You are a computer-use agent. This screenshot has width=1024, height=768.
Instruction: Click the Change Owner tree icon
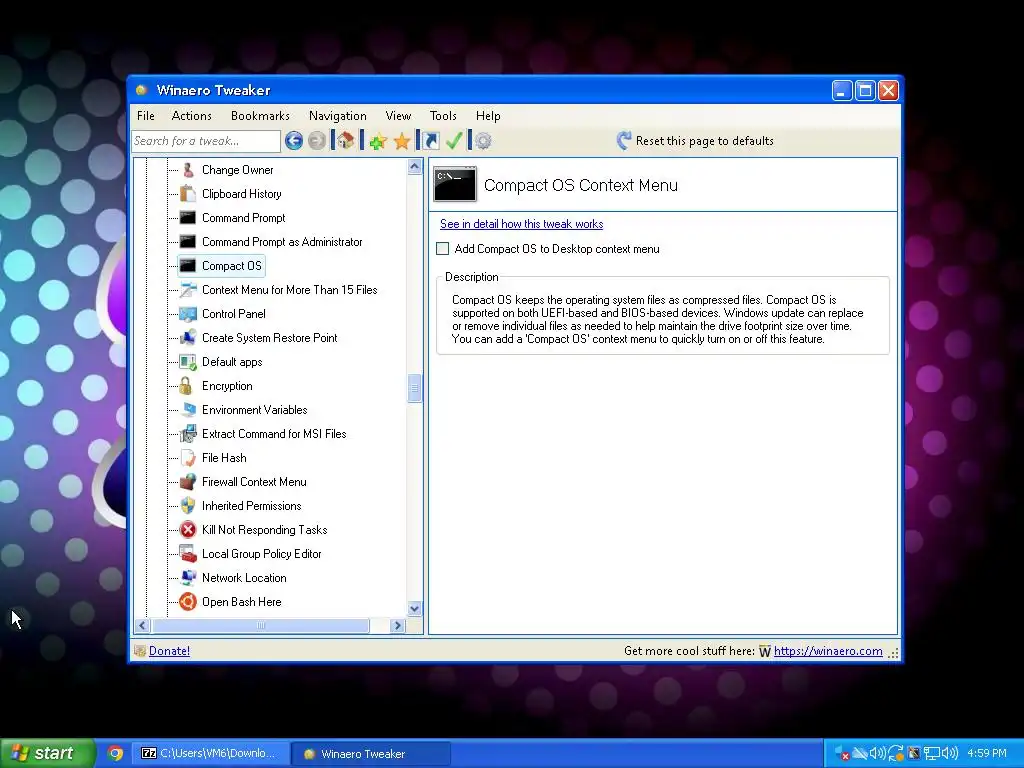188,170
